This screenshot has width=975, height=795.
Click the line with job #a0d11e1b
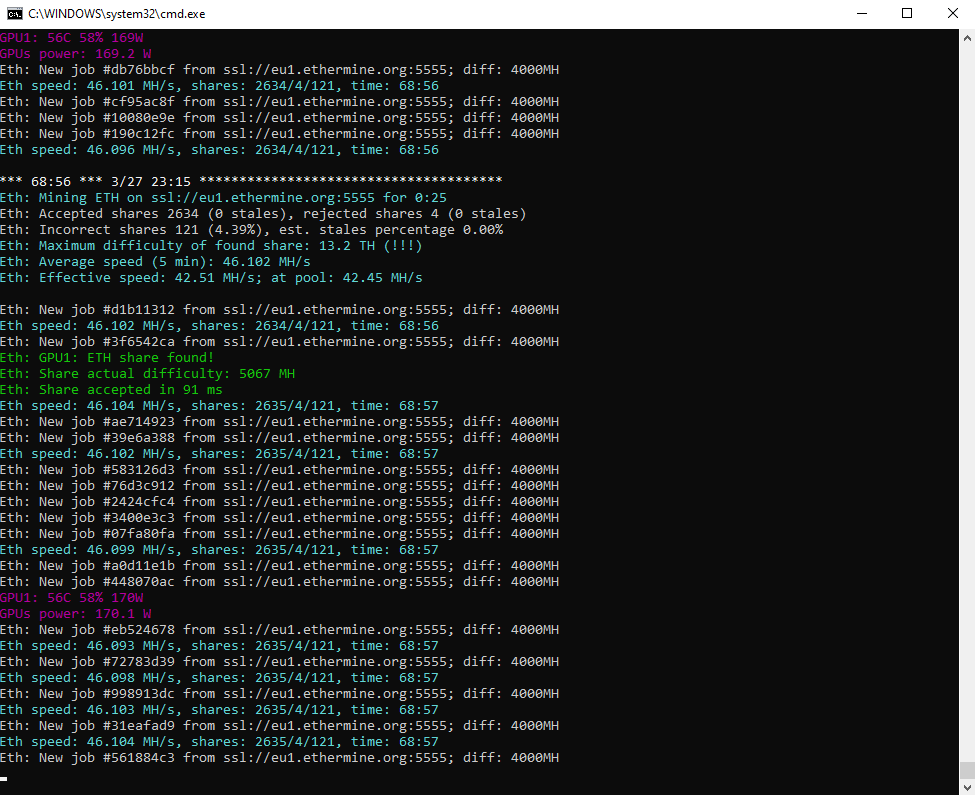click(x=279, y=566)
